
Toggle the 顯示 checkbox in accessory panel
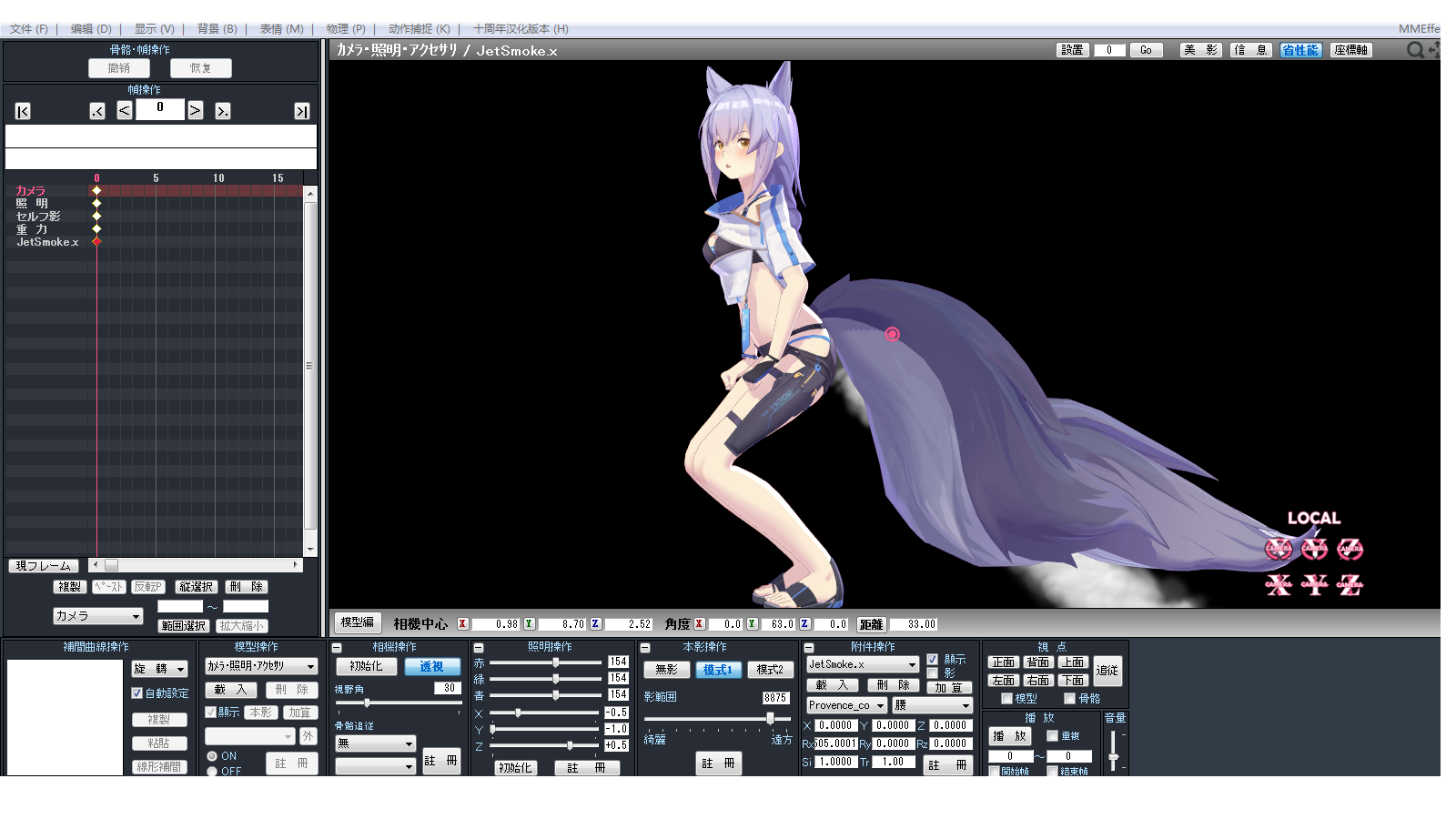(x=932, y=659)
